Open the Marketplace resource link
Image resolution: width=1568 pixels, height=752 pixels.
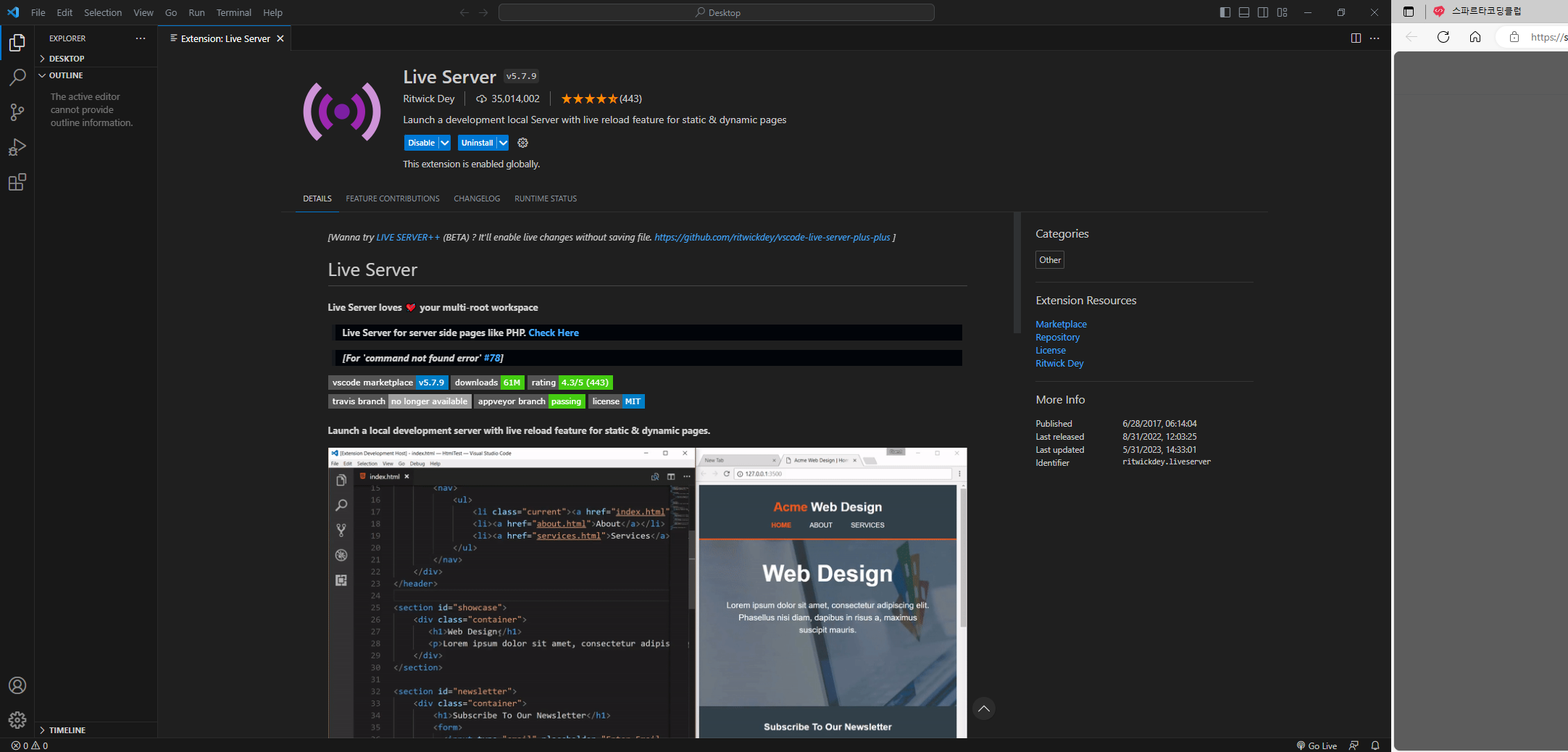[1061, 325]
